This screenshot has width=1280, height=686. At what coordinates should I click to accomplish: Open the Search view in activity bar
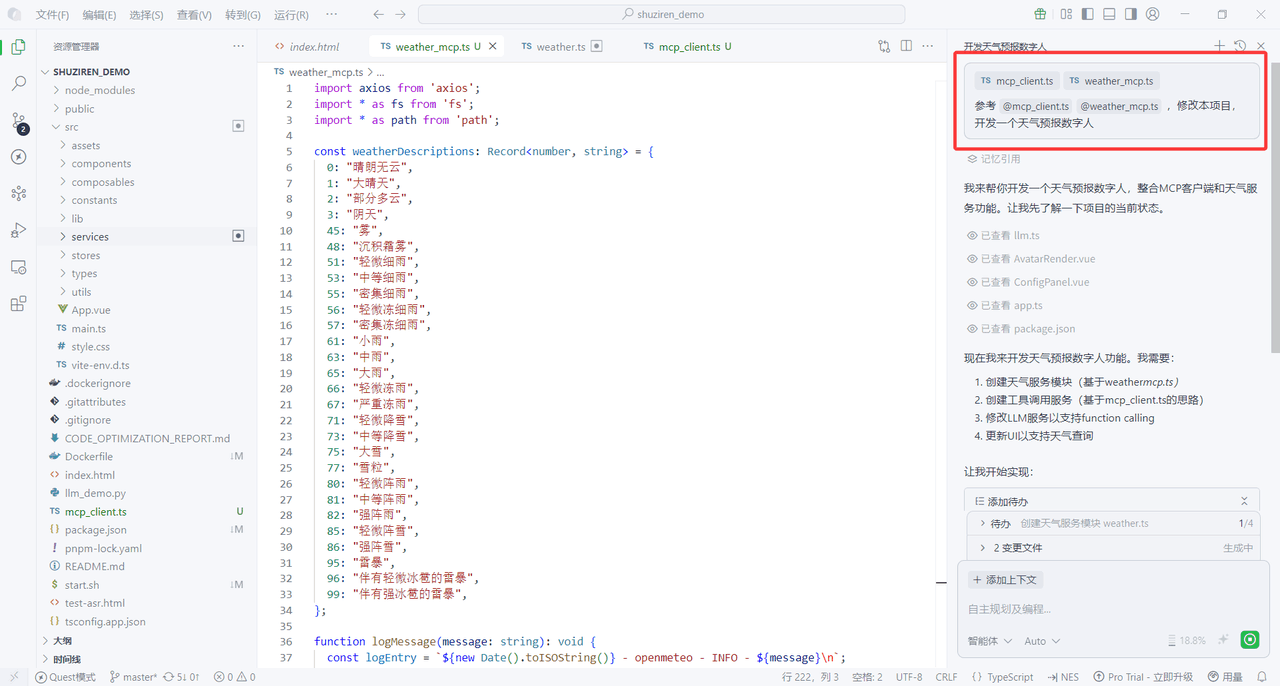coord(18,84)
